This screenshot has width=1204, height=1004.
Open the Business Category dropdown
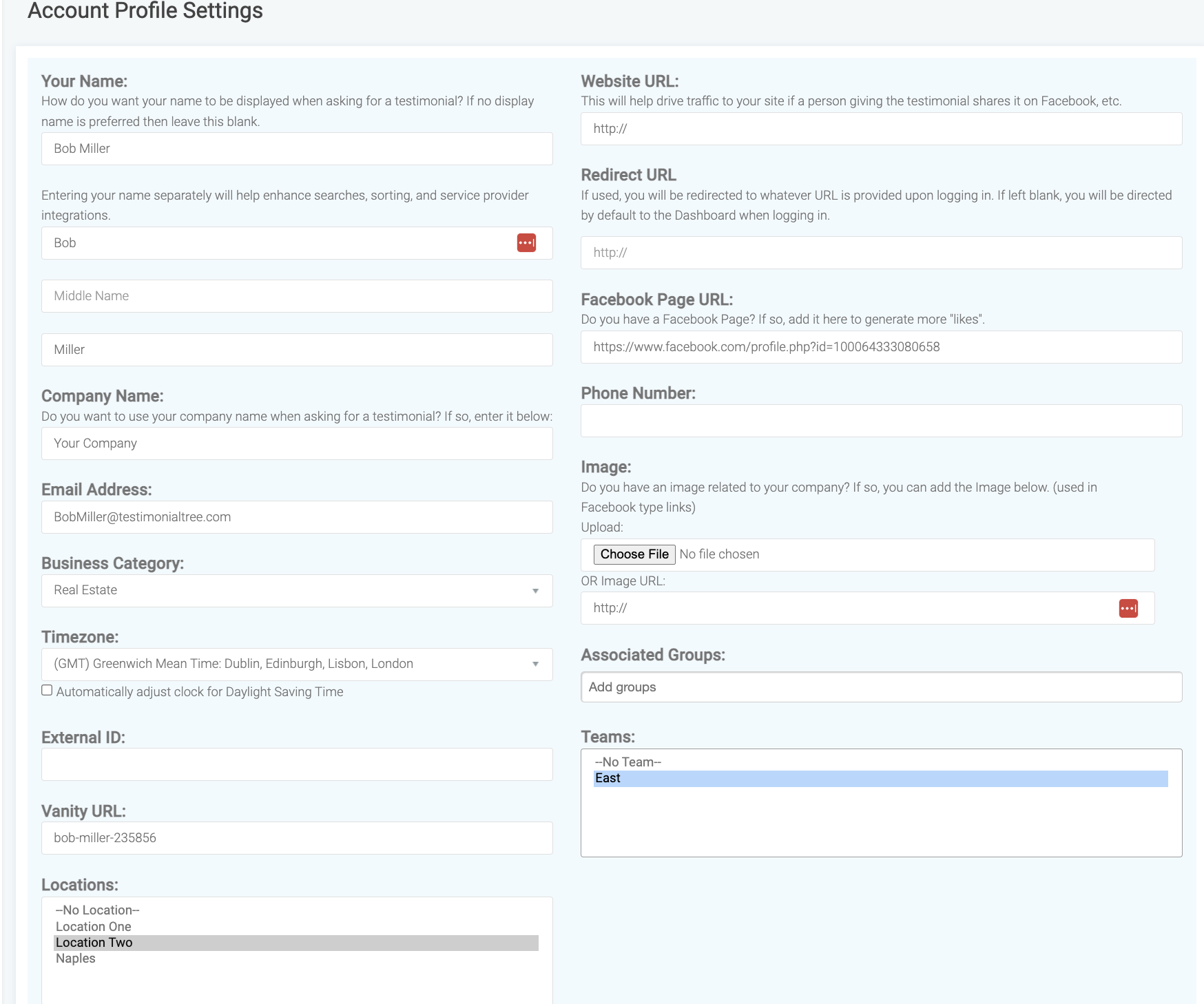tap(297, 591)
